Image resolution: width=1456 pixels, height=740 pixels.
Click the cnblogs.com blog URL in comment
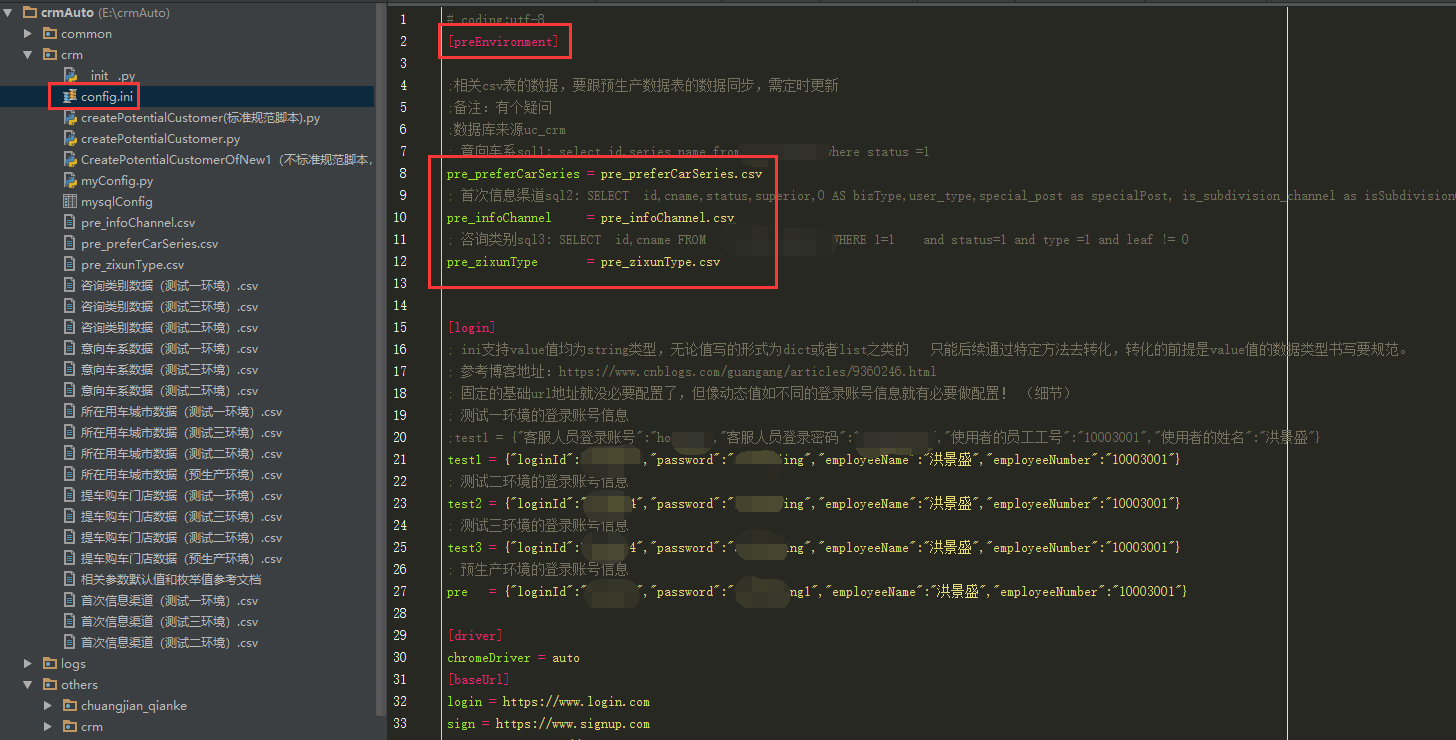click(x=747, y=372)
